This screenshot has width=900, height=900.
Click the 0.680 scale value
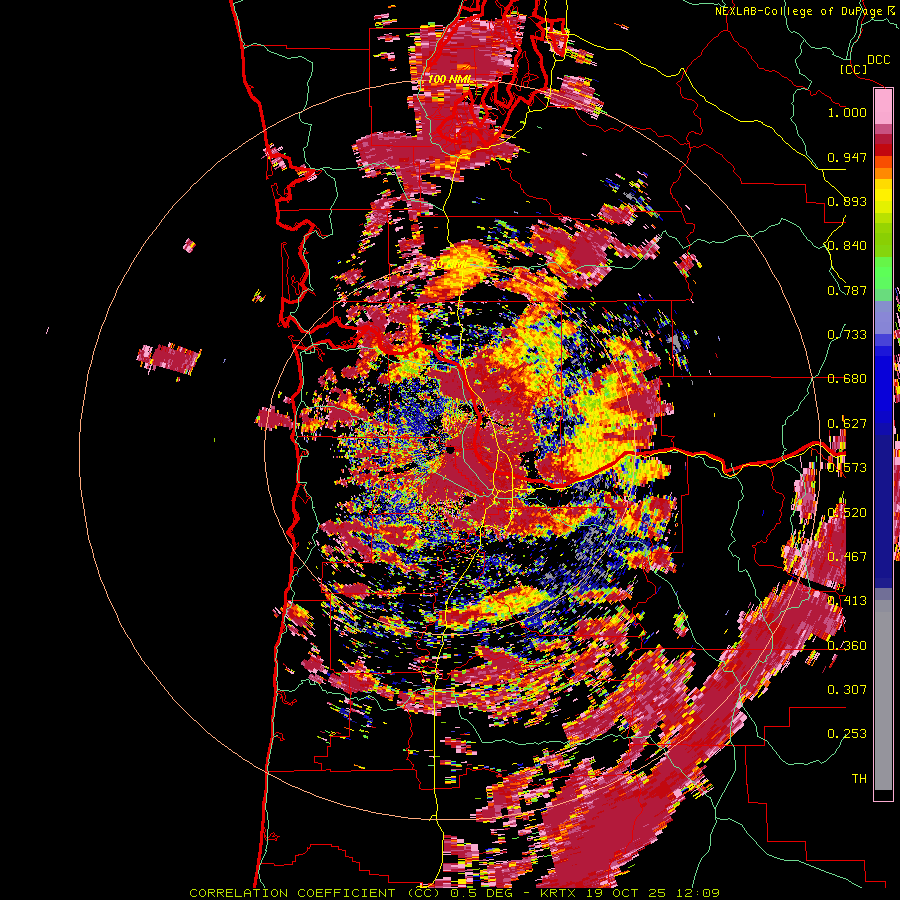point(847,379)
